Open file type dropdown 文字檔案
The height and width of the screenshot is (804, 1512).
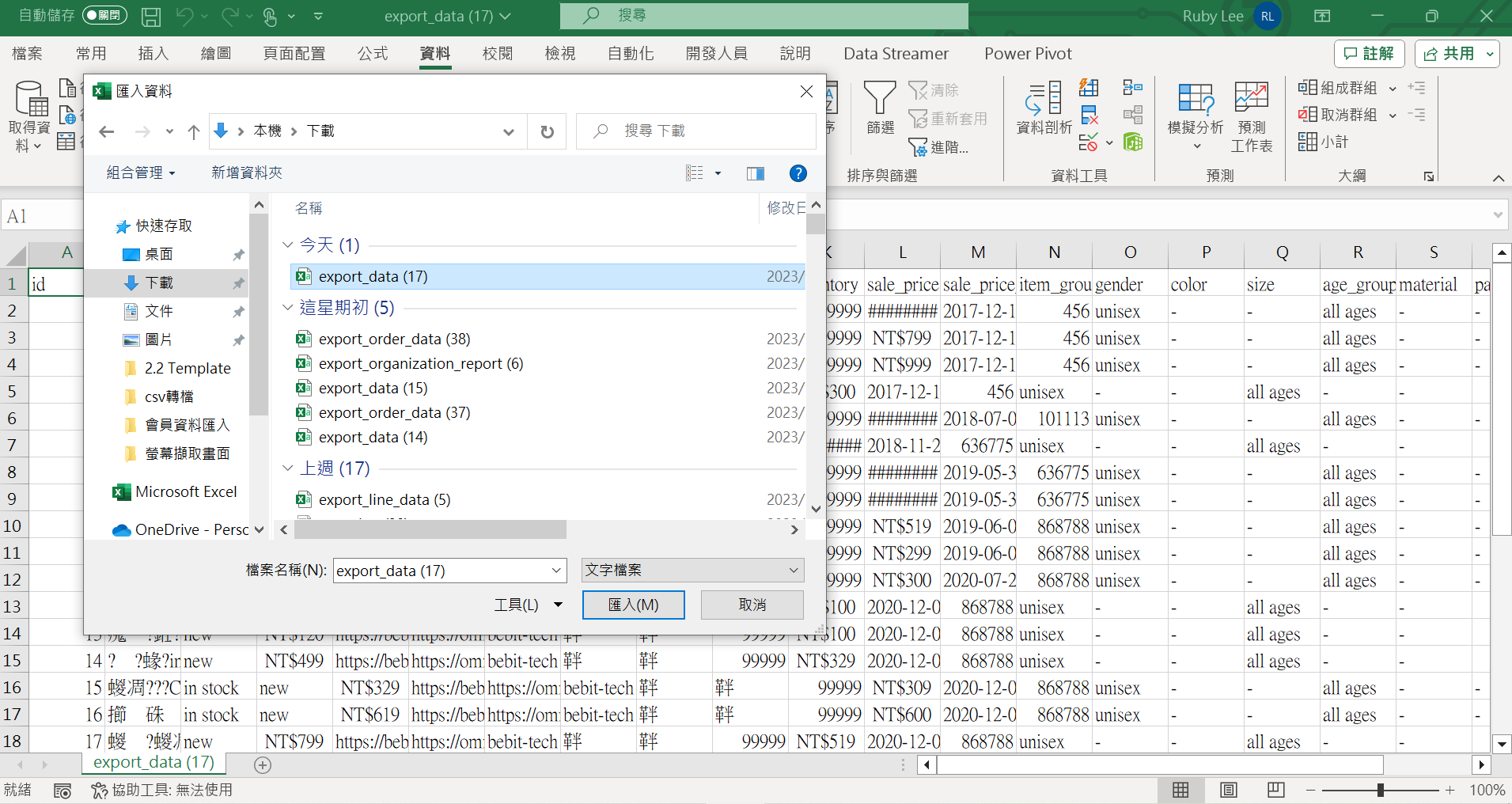[692, 571]
